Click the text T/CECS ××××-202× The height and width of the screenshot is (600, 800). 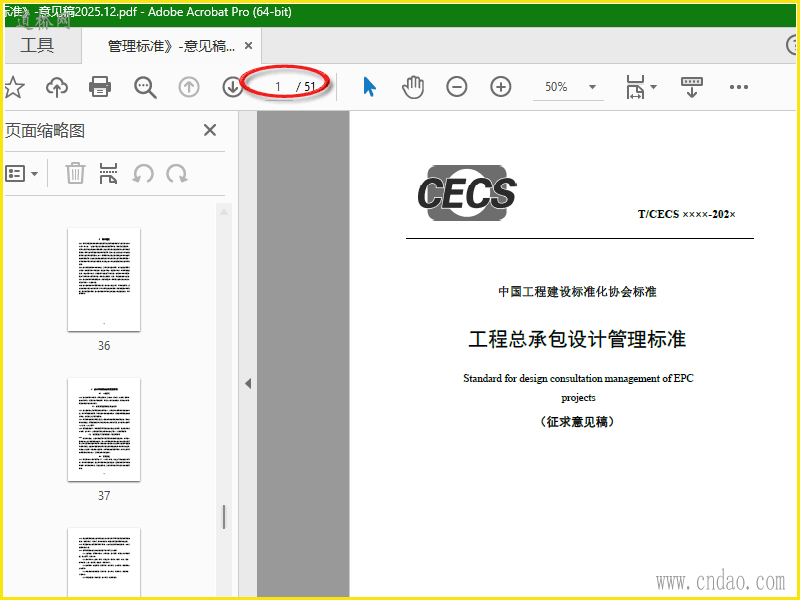pyautogui.click(x=687, y=214)
